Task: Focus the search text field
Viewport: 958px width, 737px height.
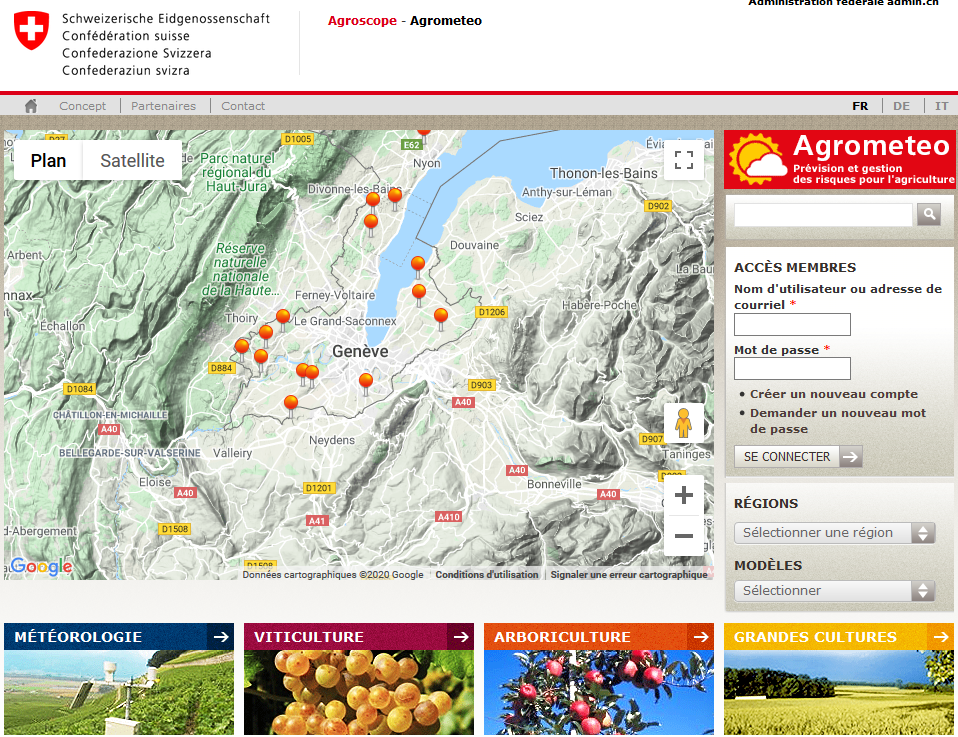Action: click(x=823, y=214)
